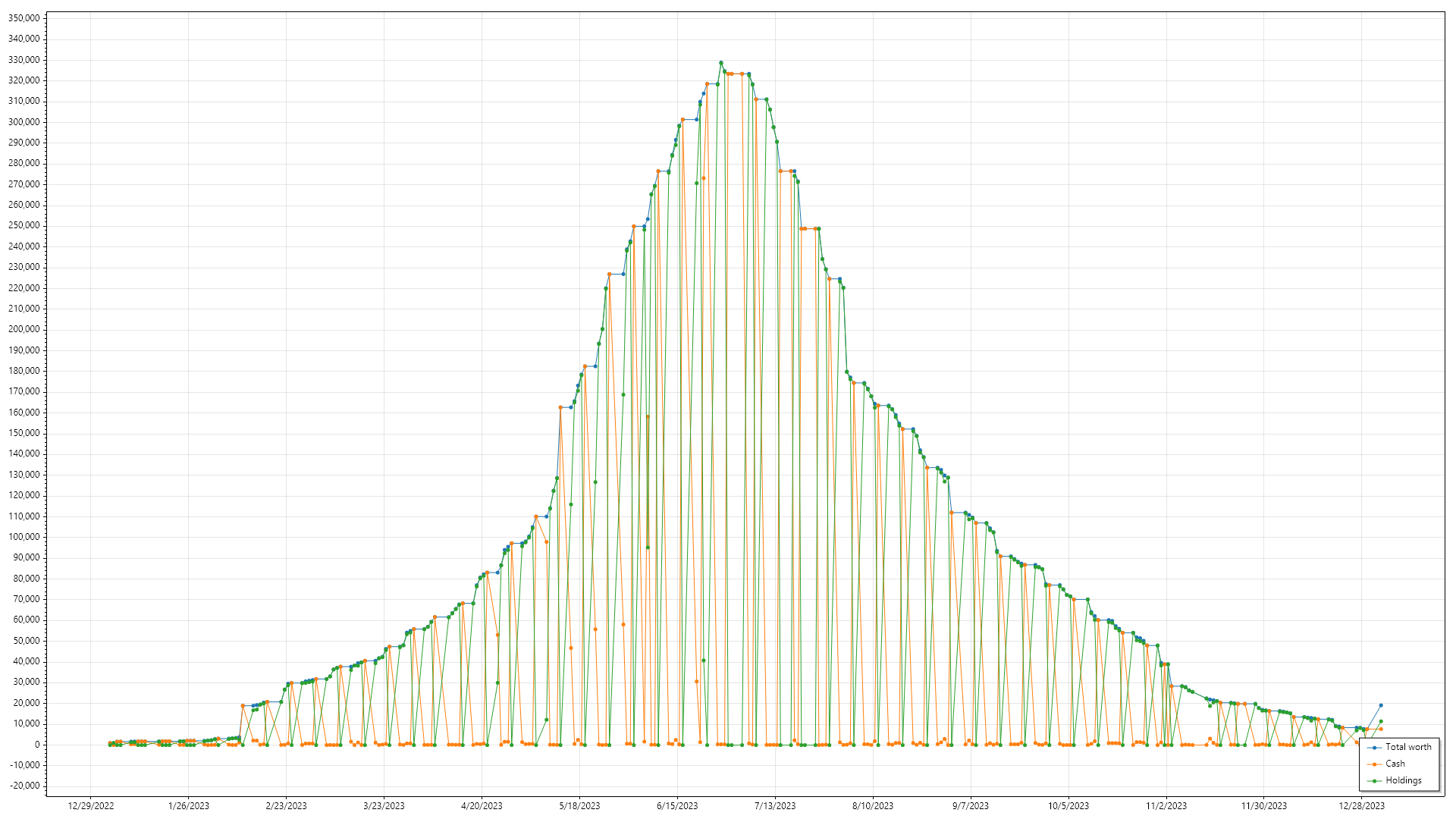Select the 11/2/2023 x-axis label
Image resolution: width=1456 pixels, height=819 pixels.
point(1167,806)
